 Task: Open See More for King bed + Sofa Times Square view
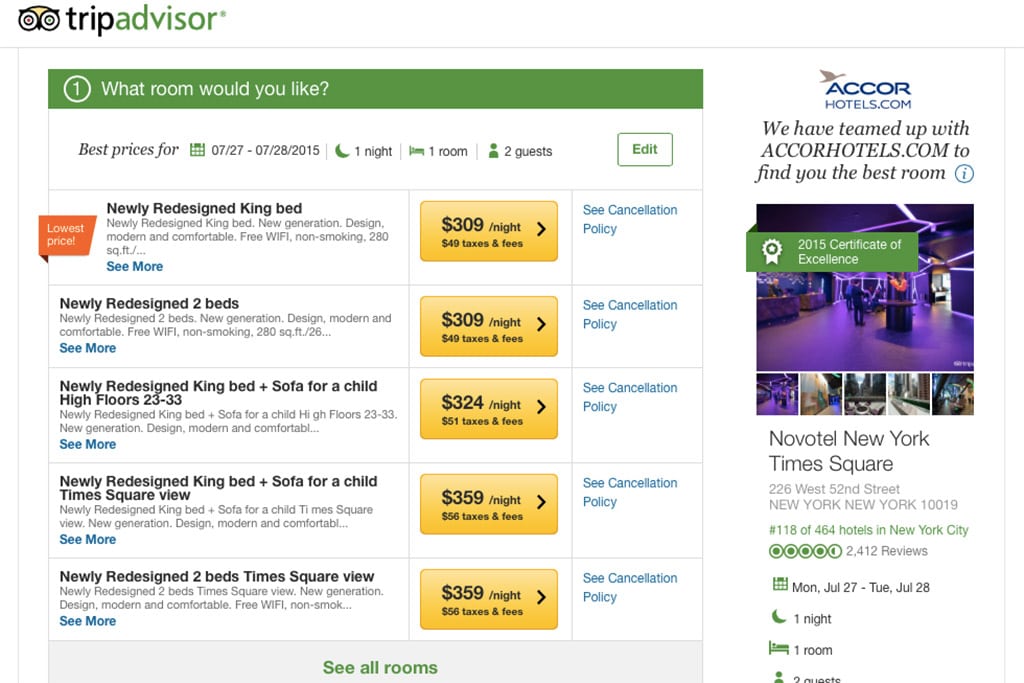tap(88, 539)
